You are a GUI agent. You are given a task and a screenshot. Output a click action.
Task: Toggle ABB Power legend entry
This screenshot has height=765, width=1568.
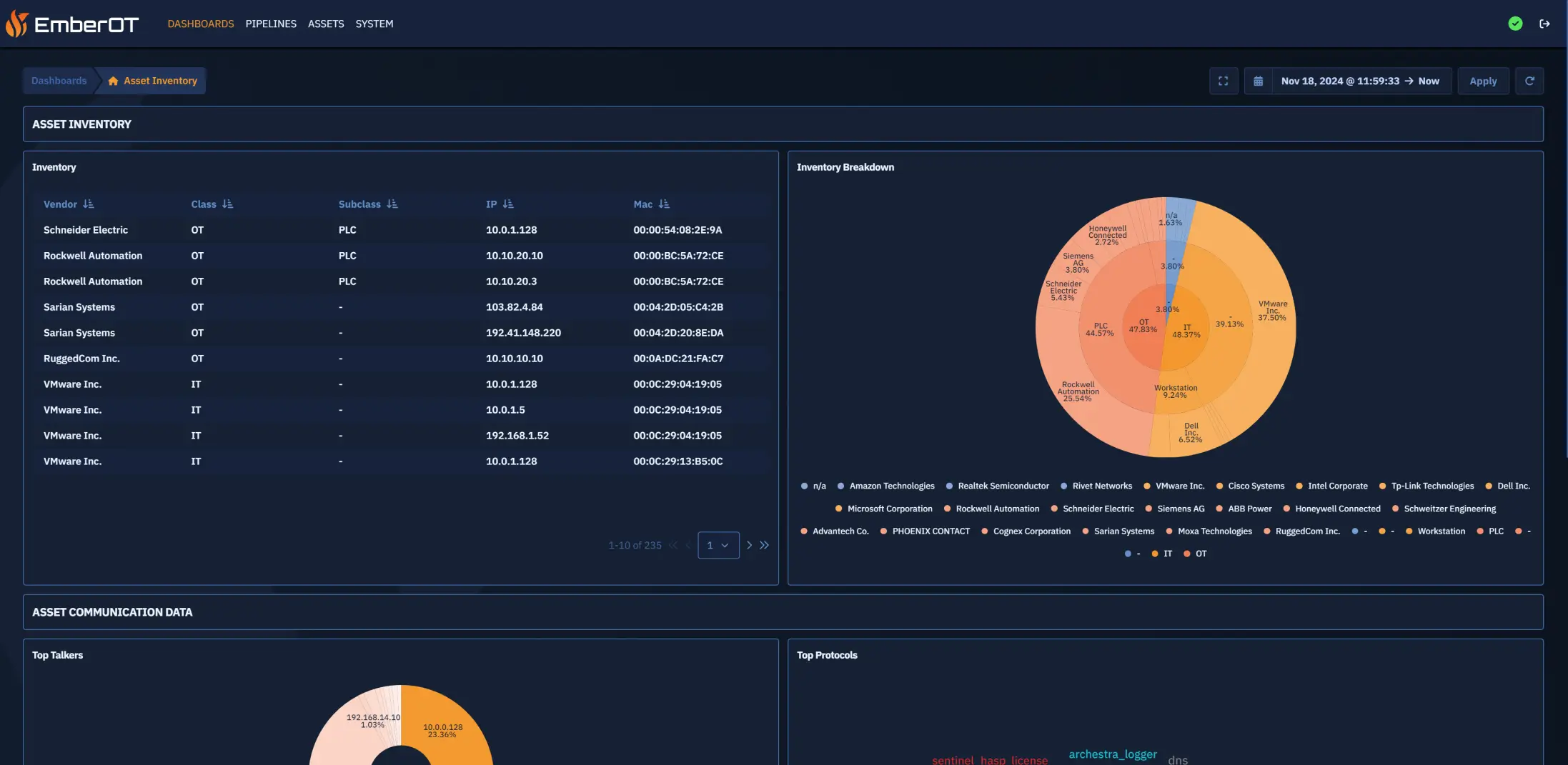[1244, 509]
